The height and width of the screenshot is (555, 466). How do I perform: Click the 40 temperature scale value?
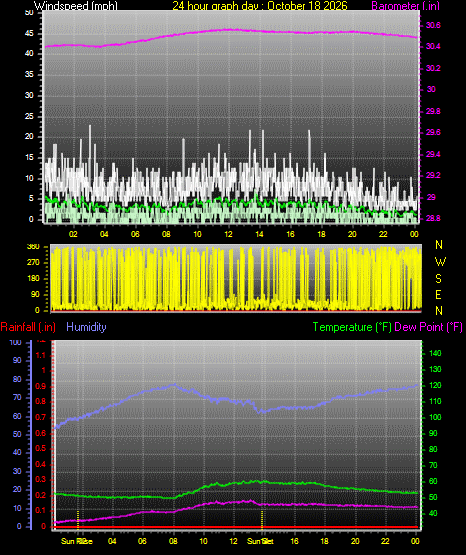click(433, 513)
